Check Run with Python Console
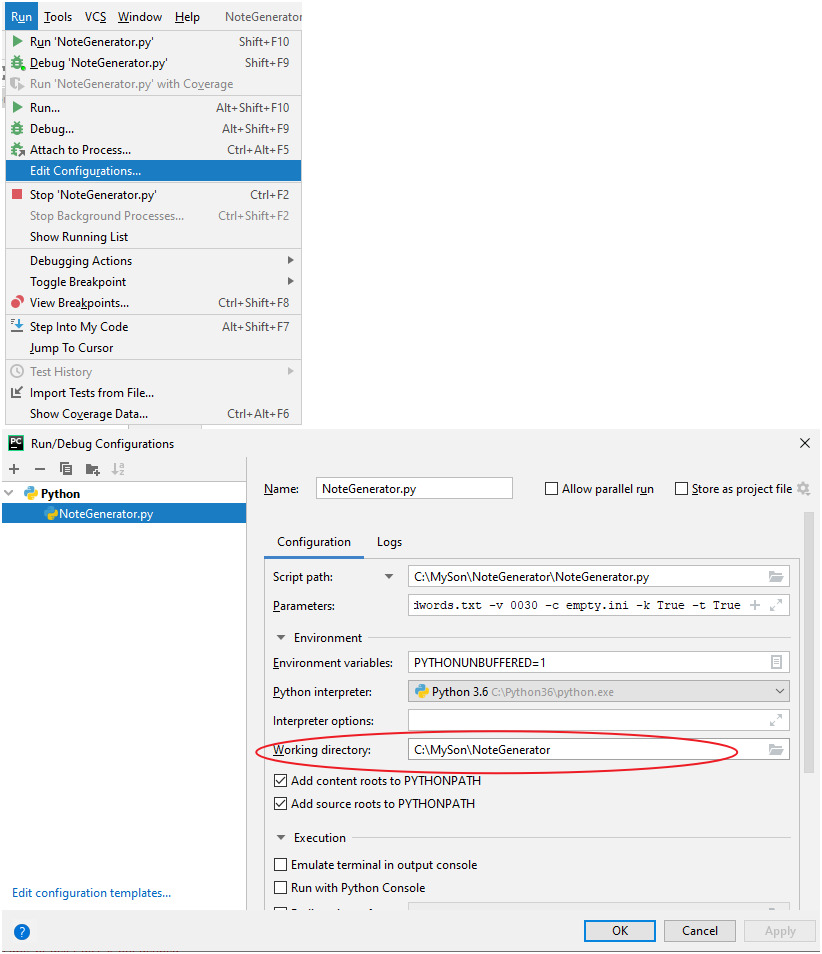 (280, 888)
